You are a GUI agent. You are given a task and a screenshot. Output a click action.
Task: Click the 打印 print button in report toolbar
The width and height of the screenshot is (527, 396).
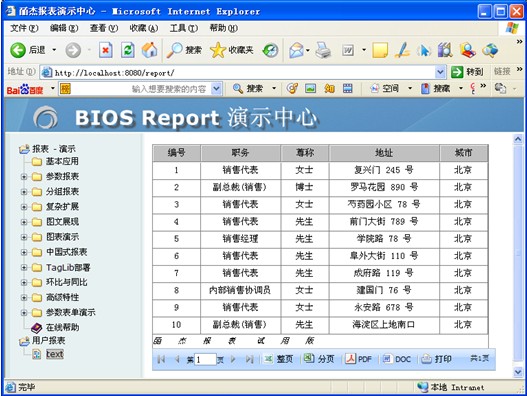click(x=437, y=359)
